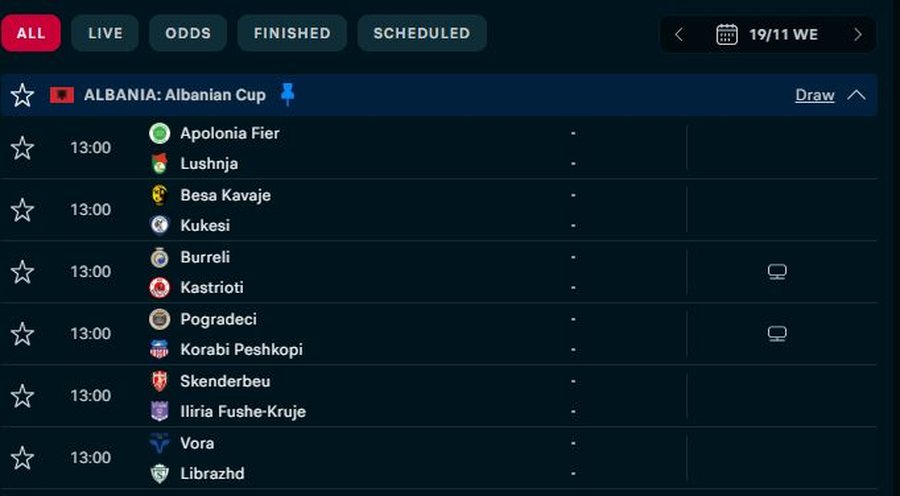Screen dimensions: 900x496
Task: Go to the previous day arrow
Action: pos(679,34)
